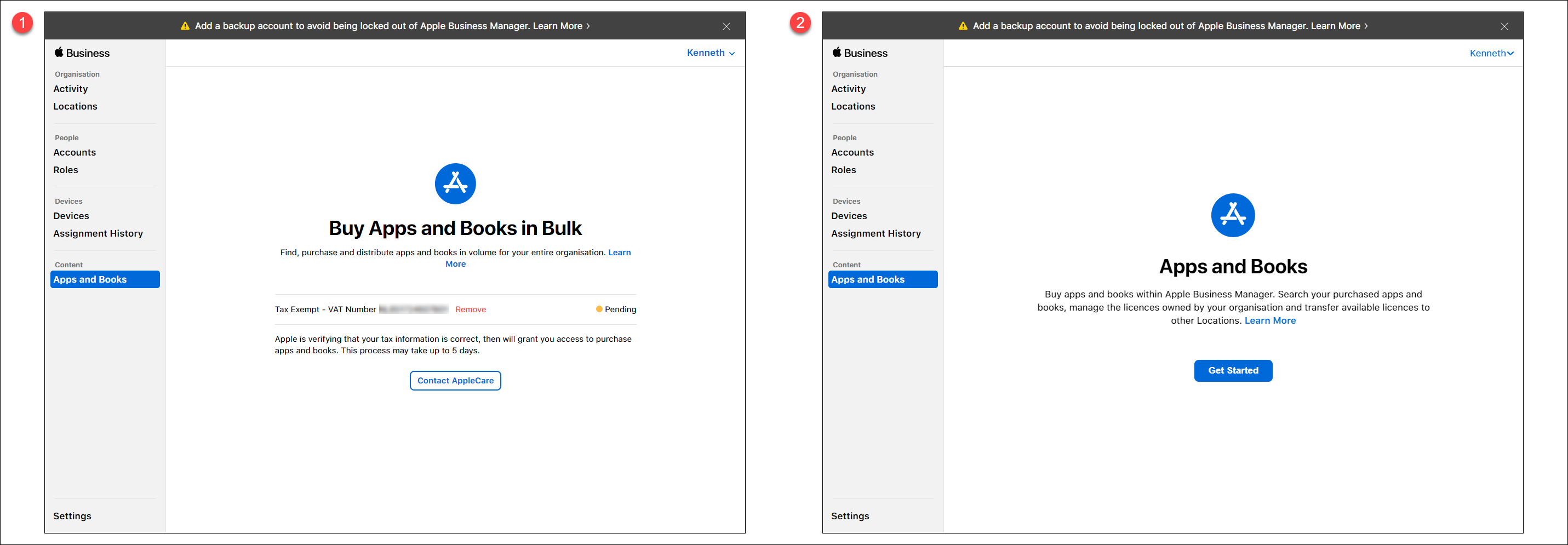The width and height of the screenshot is (1568, 545).
Task: Dismiss the backup account banner in screenshot 1
Action: 726,26
